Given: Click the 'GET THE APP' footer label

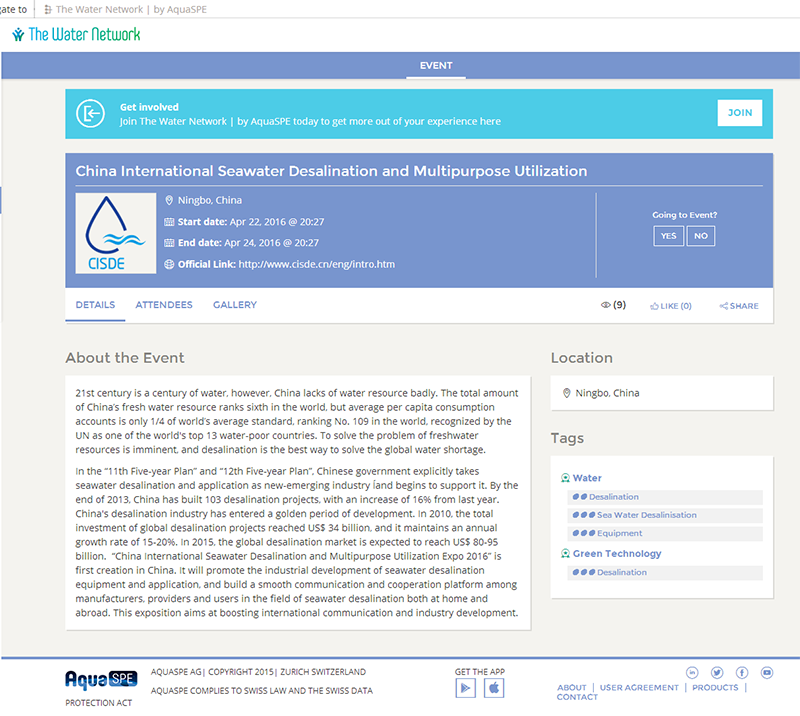Looking at the screenshot, I should (x=480, y=672).
